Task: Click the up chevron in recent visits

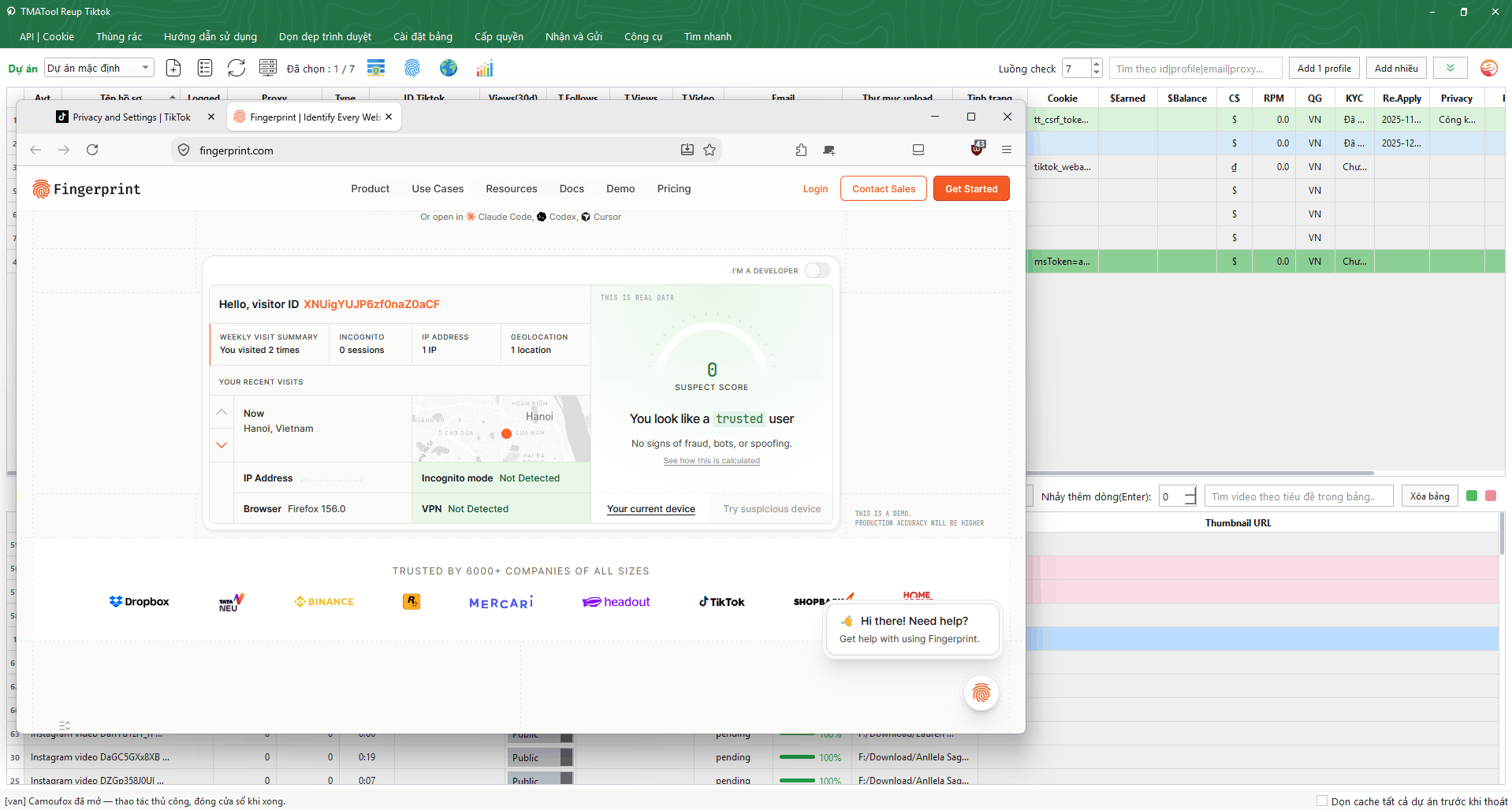Action: [222, 412]
